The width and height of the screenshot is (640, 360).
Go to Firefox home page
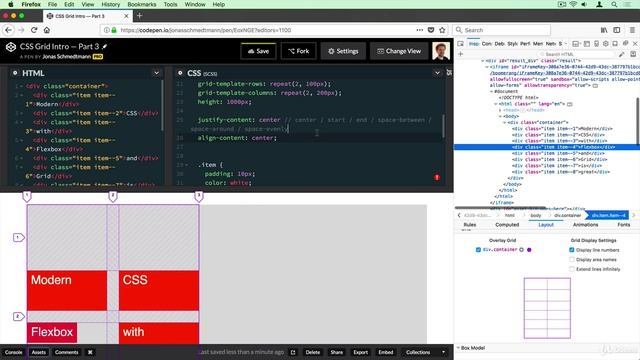[x=47, y=30]
